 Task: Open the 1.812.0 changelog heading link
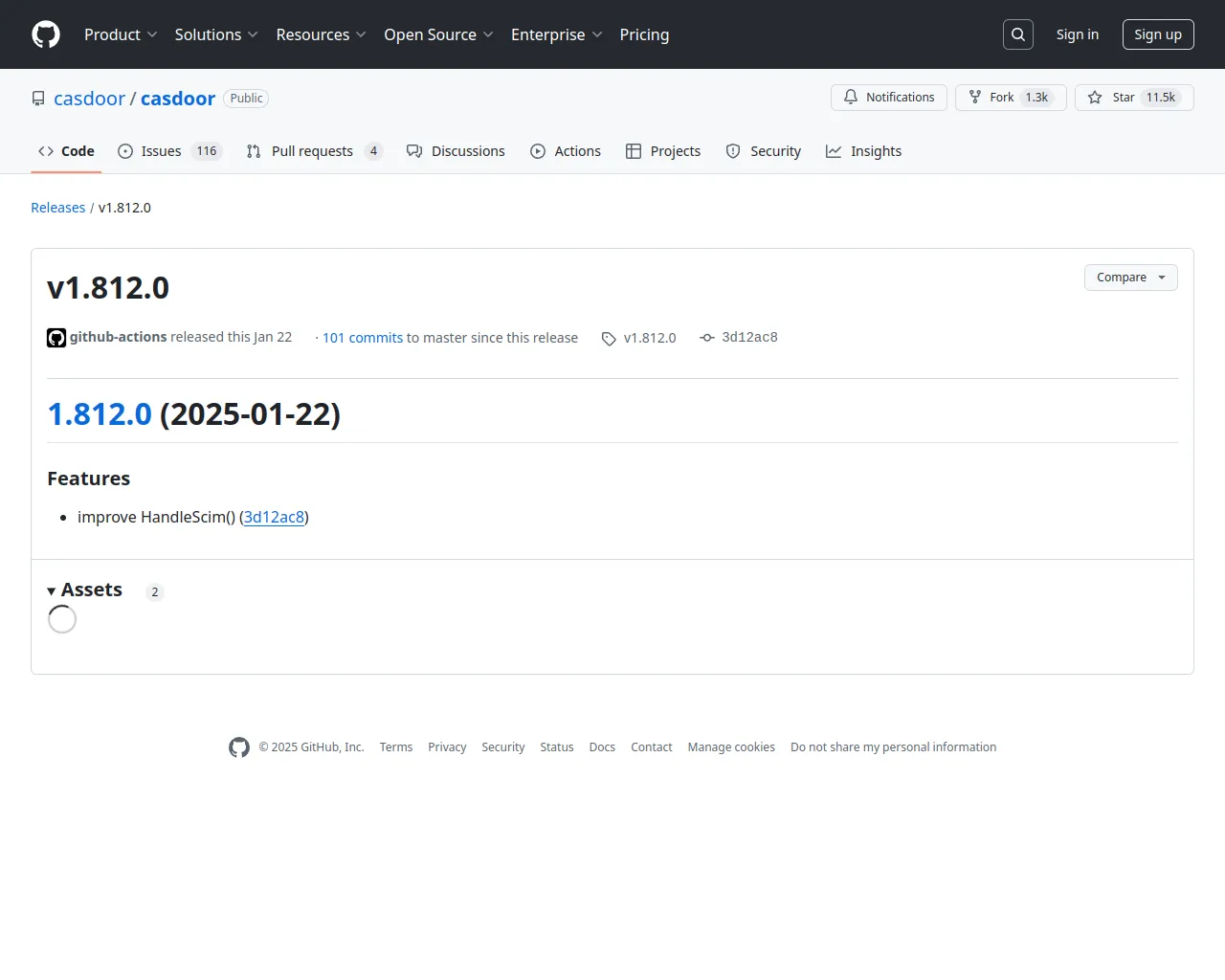[x=100, y=414]
